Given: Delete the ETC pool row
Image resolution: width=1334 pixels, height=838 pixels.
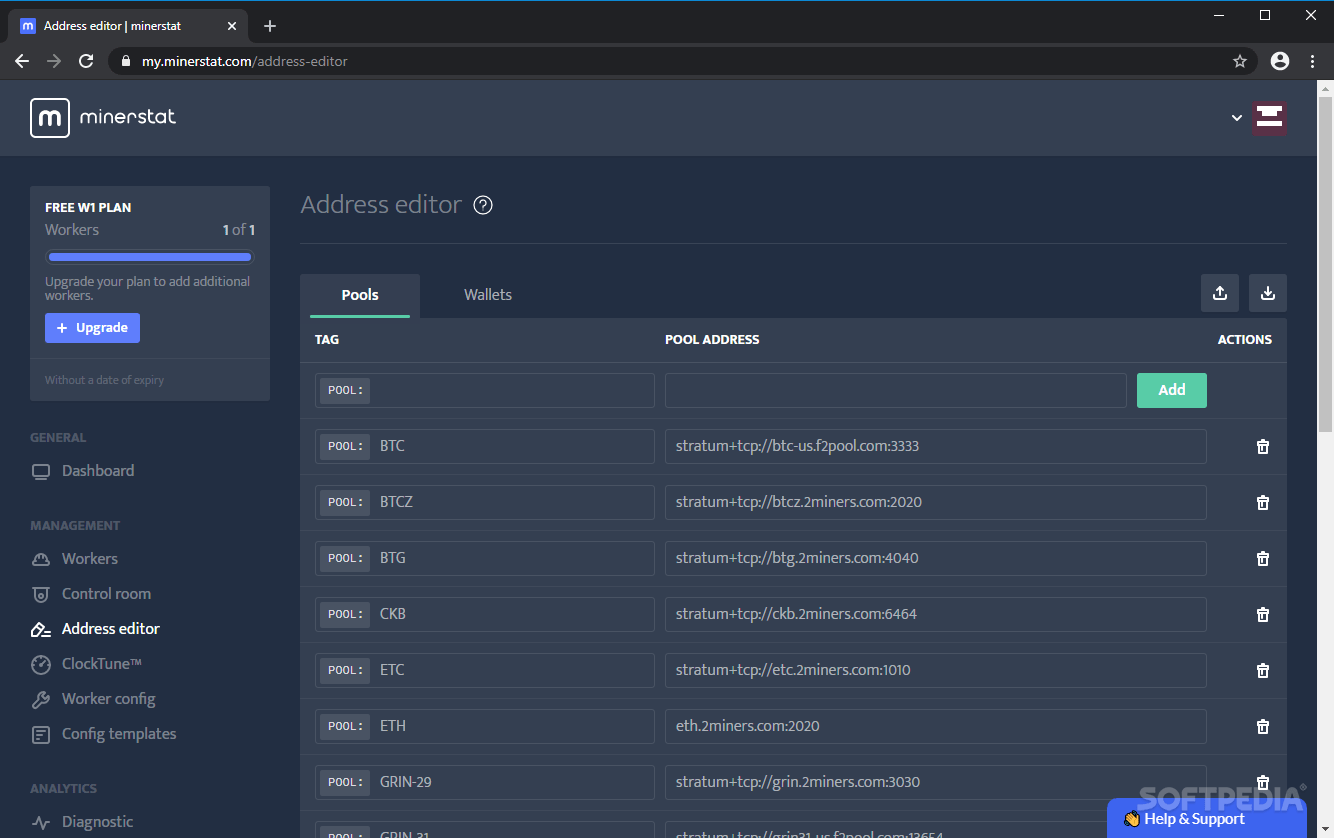Looking at the screenshot, I should click(1263, 670).
